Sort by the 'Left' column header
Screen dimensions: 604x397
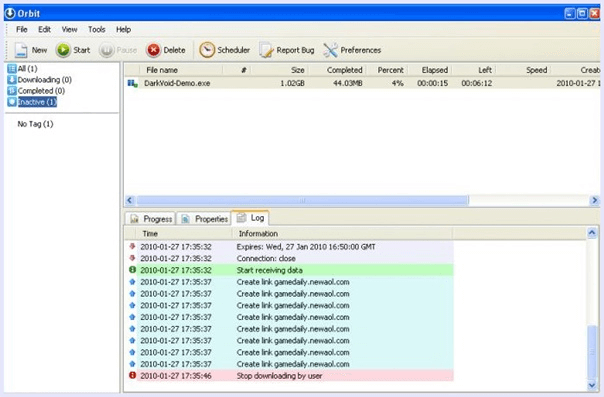(485, 70)
